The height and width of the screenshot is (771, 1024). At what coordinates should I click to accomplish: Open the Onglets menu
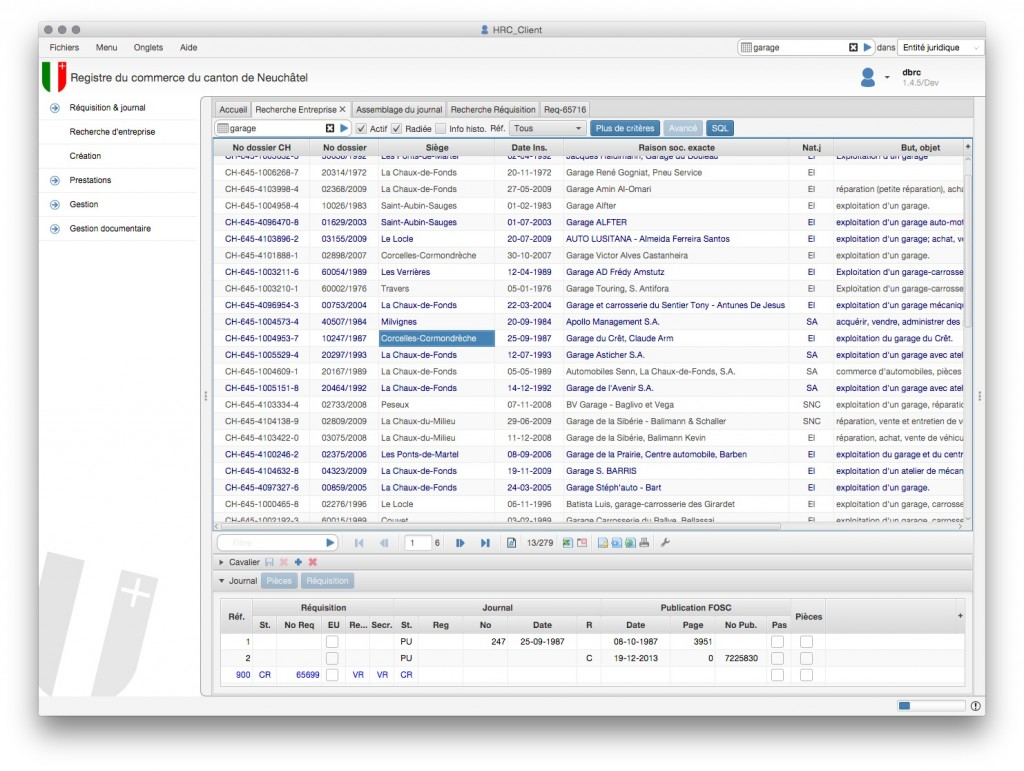click(x=148, y=48)
